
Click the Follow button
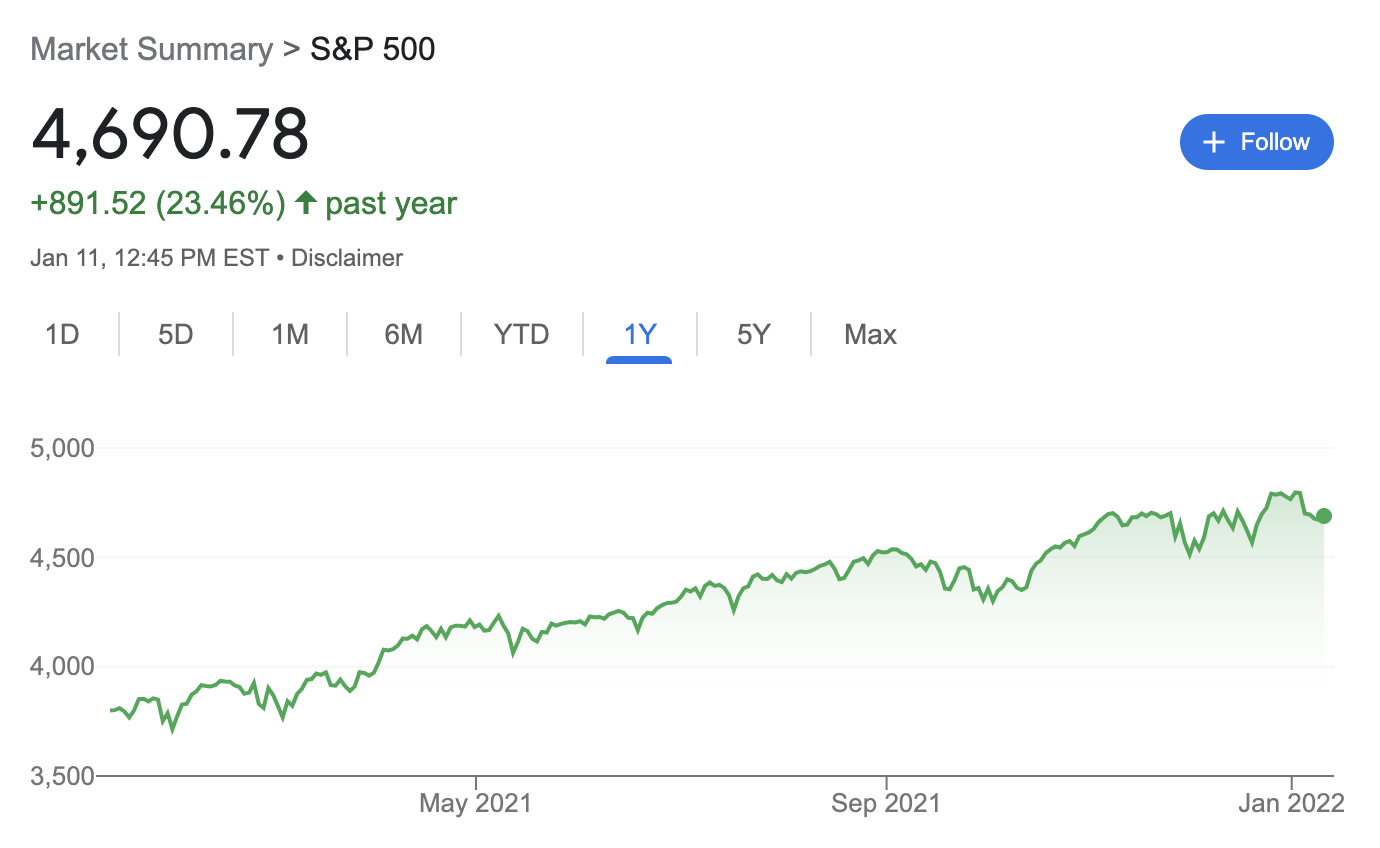(x=1257, y=142)
